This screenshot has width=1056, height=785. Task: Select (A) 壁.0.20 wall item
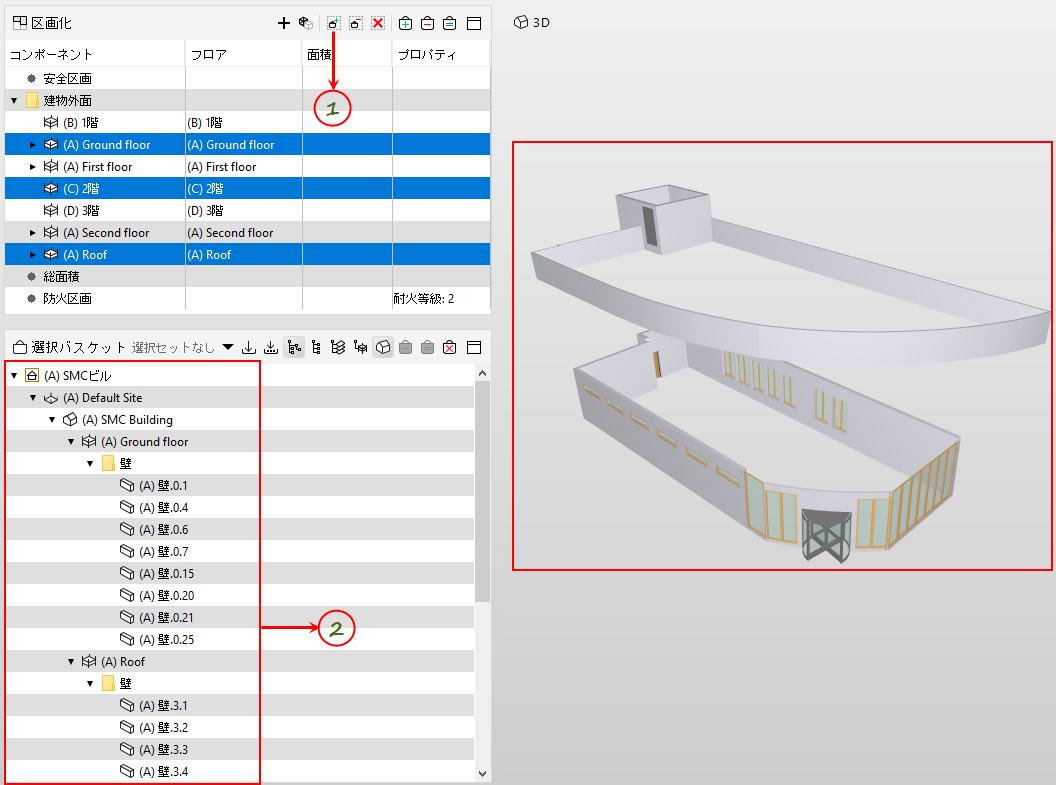coord(166,596)
